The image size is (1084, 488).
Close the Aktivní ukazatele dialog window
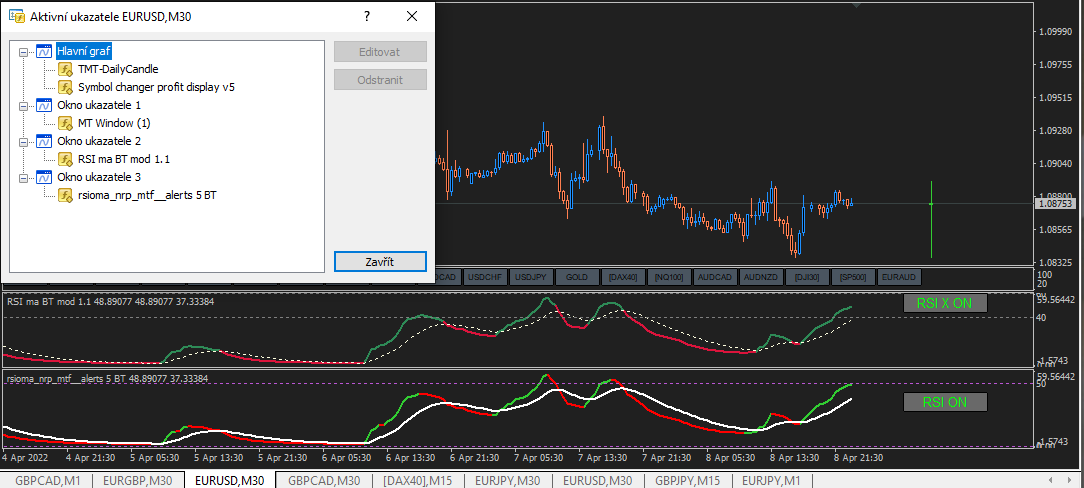[x=412, y=17]
